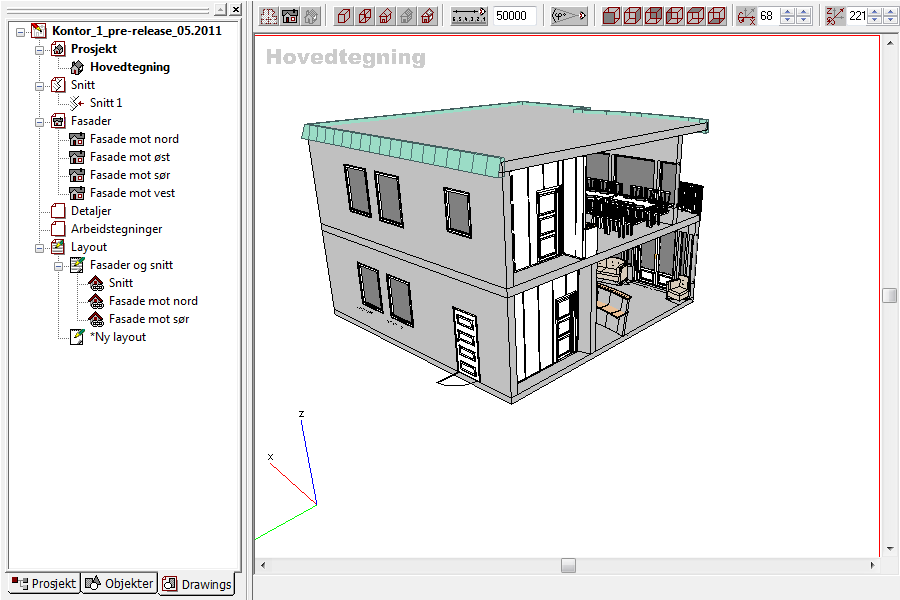This screenshot has width=900, height=600.
Task: Select the Detaljer tree folder
Action: point(91,211)
